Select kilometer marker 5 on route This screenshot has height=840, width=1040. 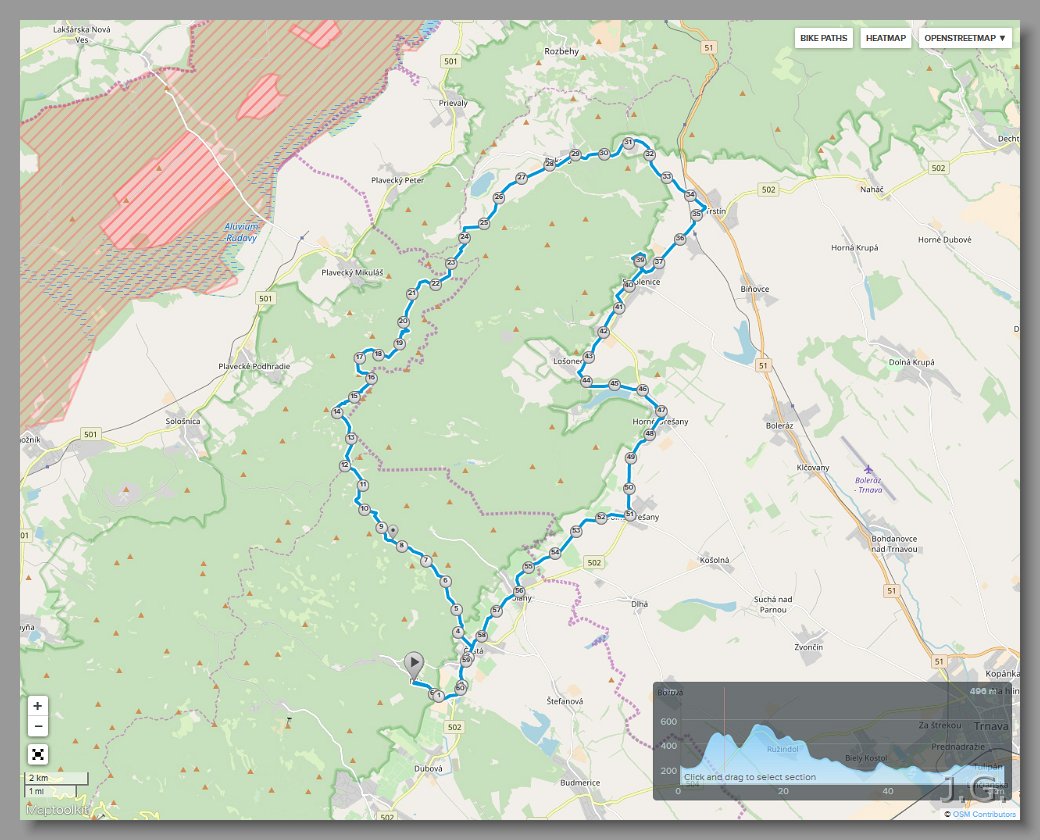(x=456, y=609)
